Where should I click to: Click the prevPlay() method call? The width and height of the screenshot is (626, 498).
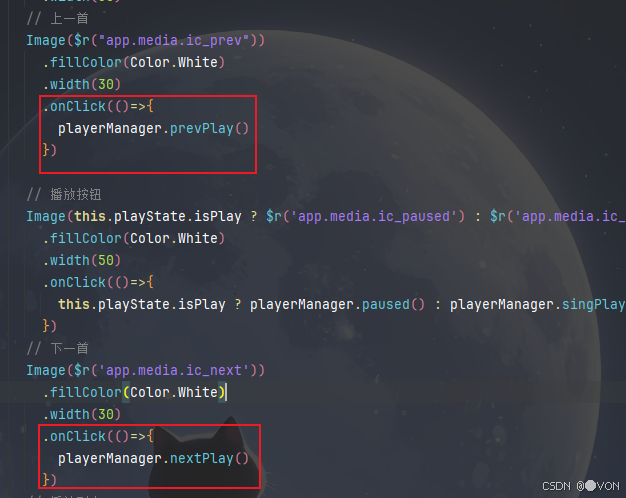pos(209,129)
